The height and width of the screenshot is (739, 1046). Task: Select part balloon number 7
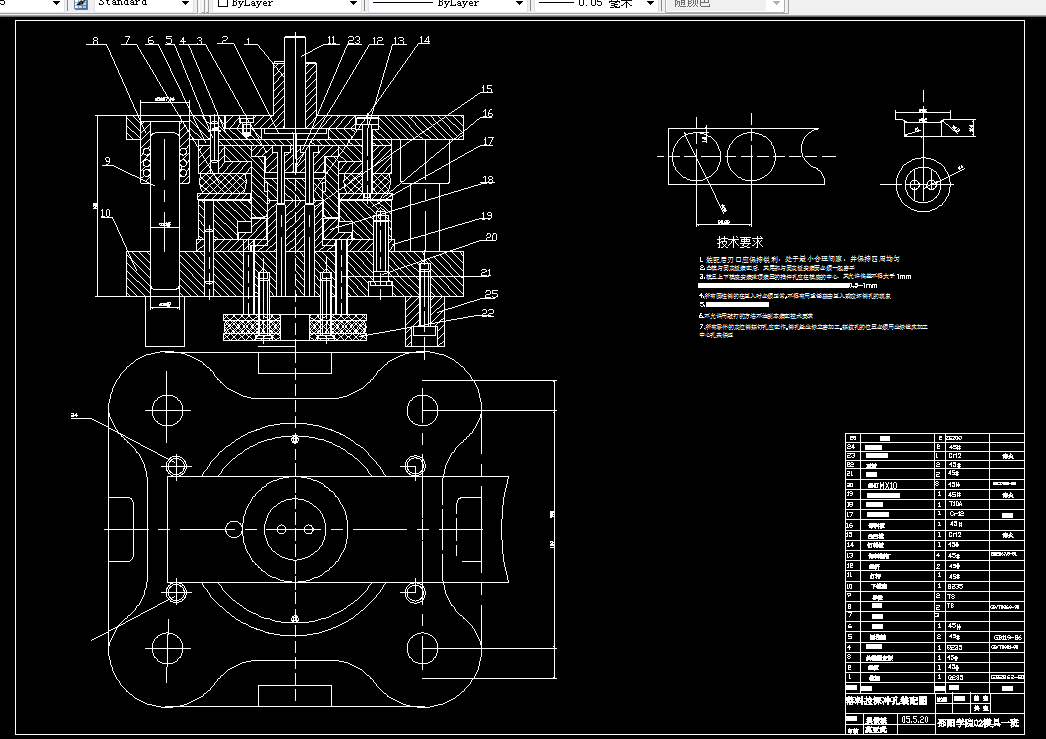tap(127, 41)
